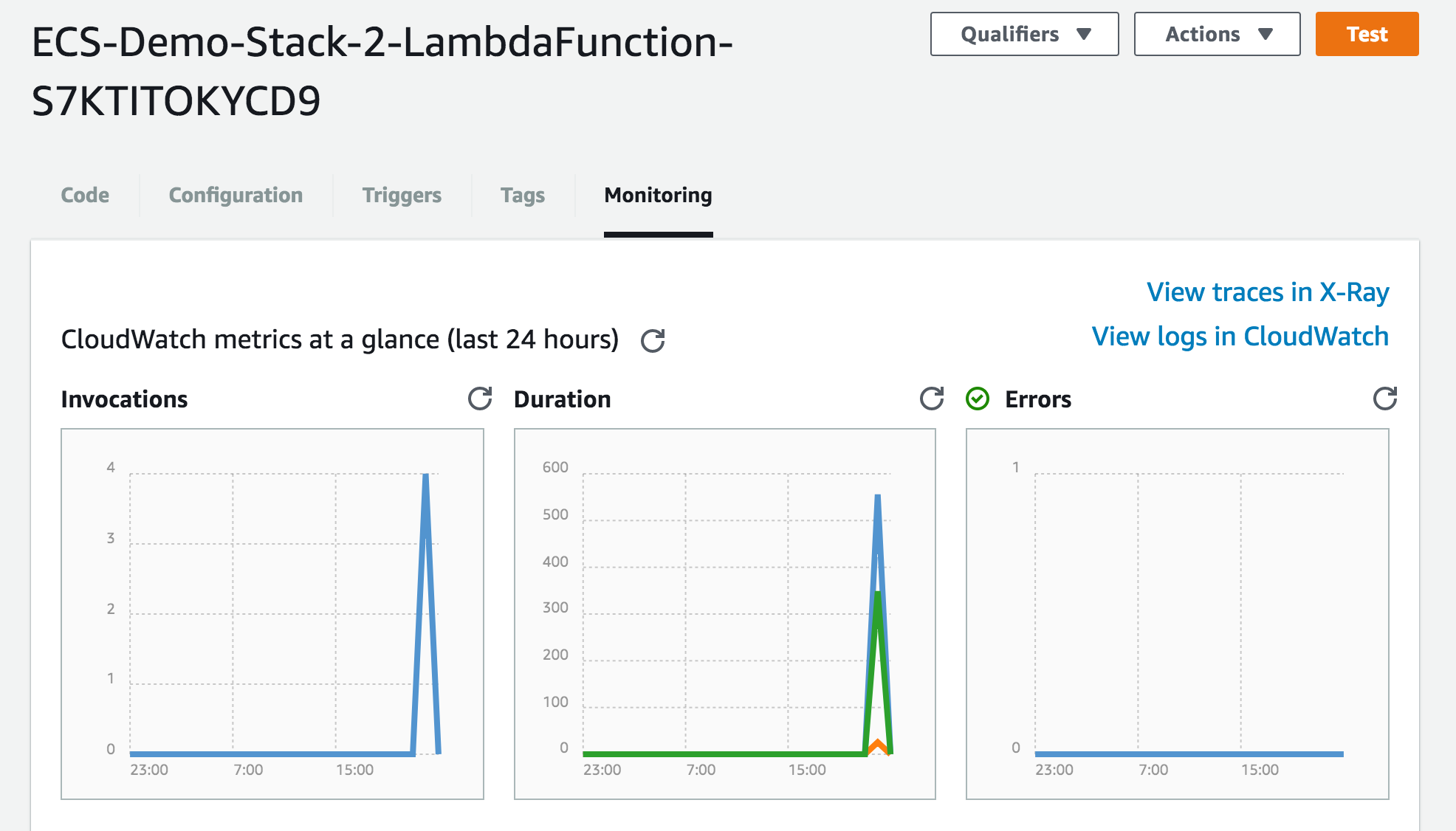Open the Configuration tab
Screen dimensions: 1456x831
tap(236, 195)
